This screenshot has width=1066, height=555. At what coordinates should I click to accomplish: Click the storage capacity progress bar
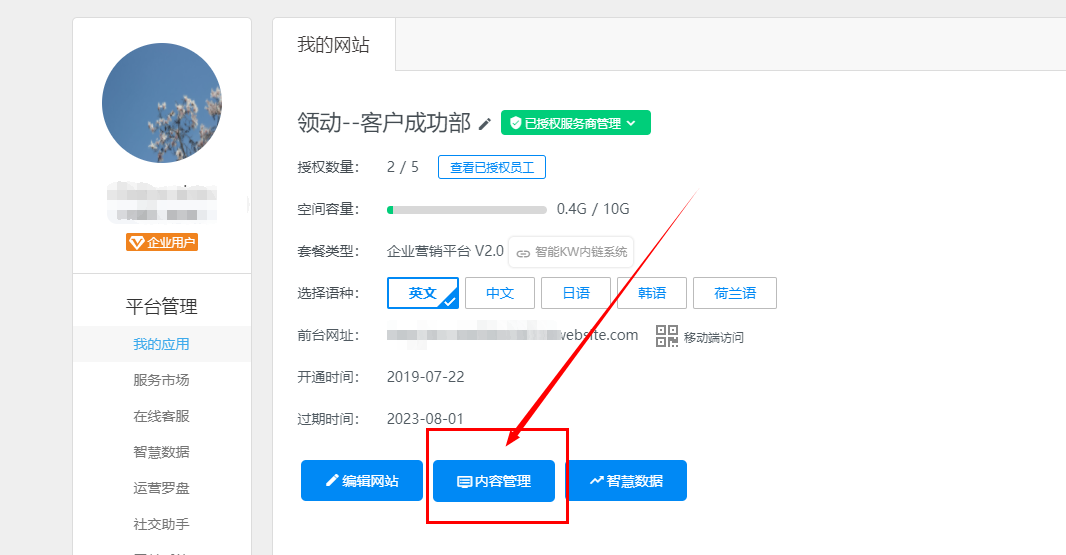coord(466,210)
